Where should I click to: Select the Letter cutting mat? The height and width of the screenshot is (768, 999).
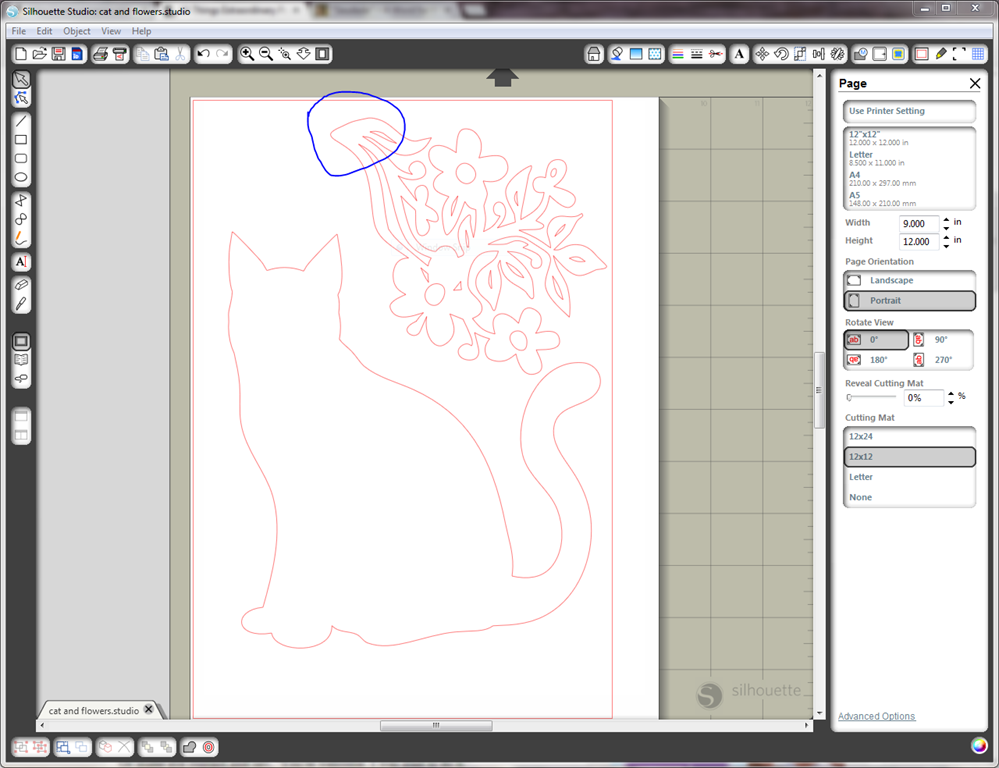909,477
